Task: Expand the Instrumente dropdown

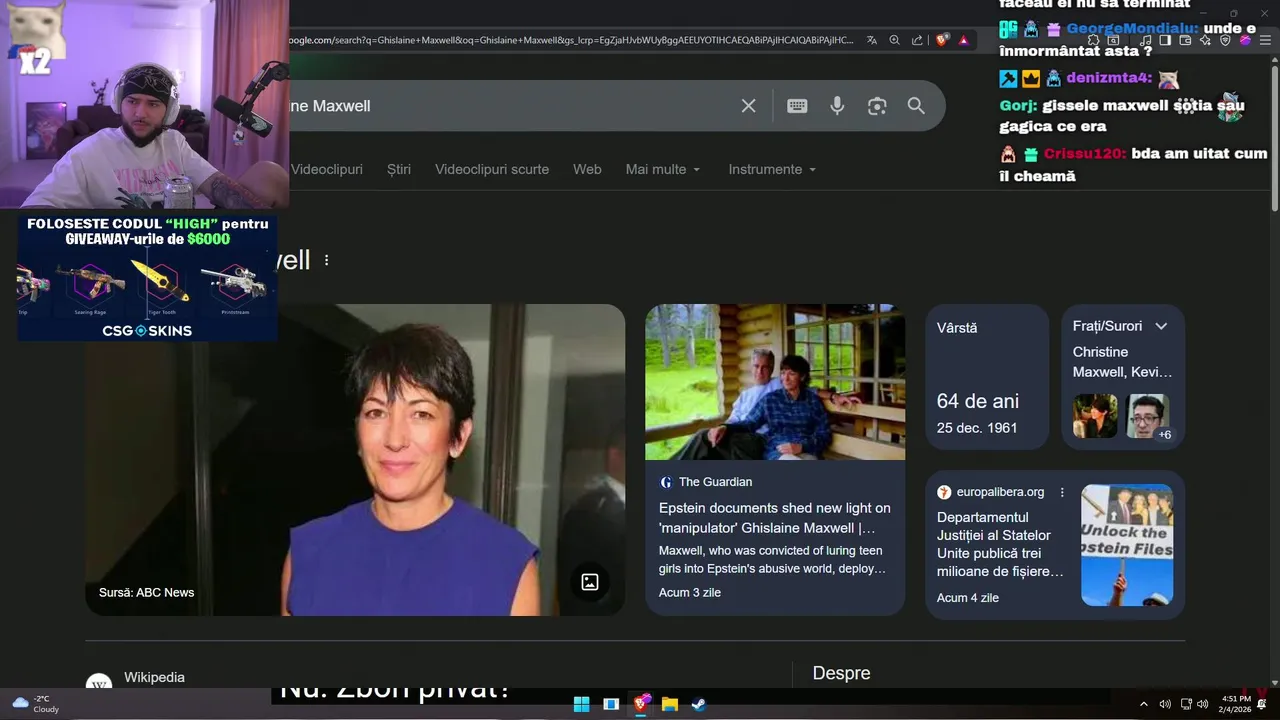Action: coord(772,170)
